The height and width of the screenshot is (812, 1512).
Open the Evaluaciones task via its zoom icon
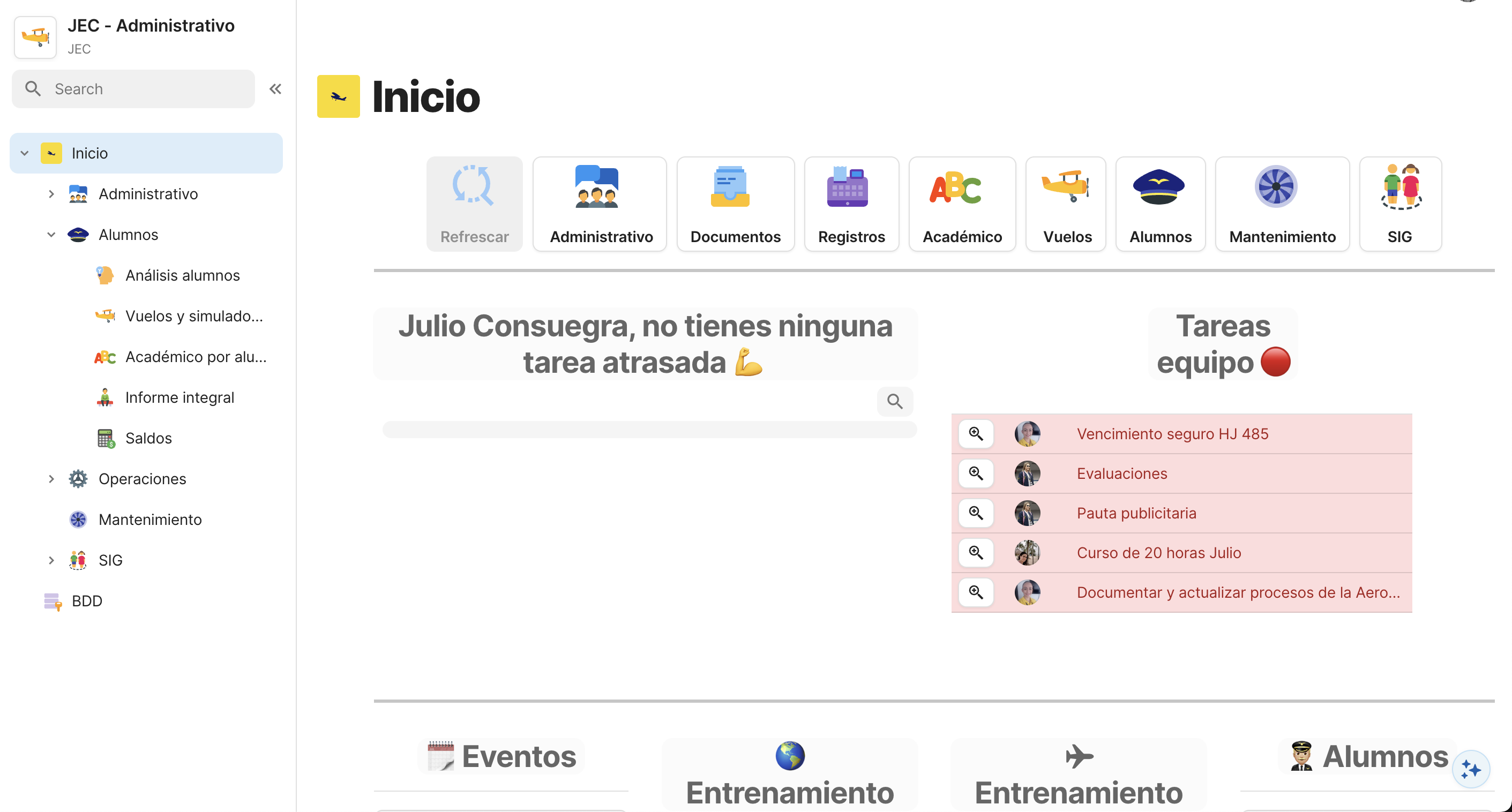pos(976,473)
